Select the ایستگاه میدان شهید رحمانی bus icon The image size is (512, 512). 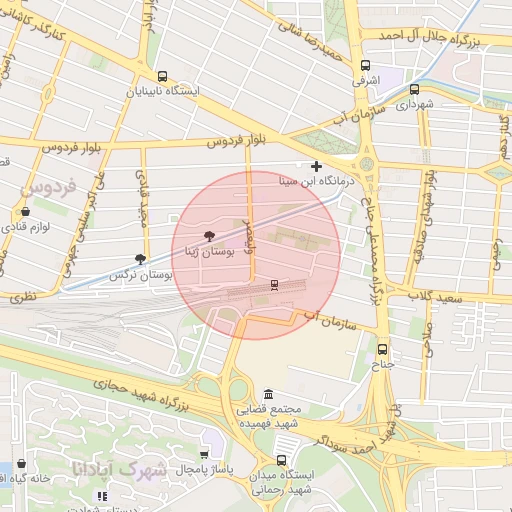point(281,460)
